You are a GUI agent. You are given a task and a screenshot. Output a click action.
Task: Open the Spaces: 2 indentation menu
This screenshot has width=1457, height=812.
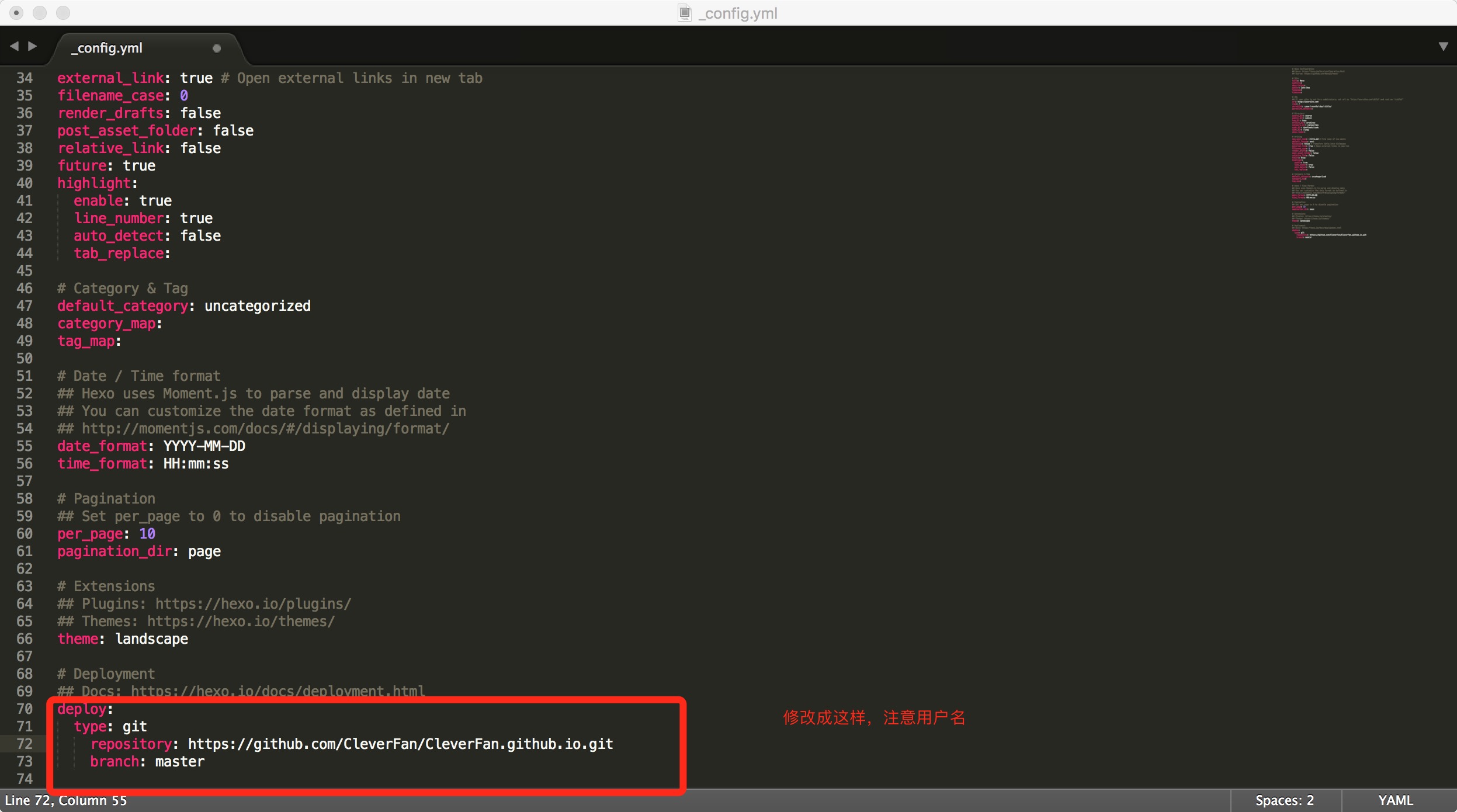point(1285,800)
